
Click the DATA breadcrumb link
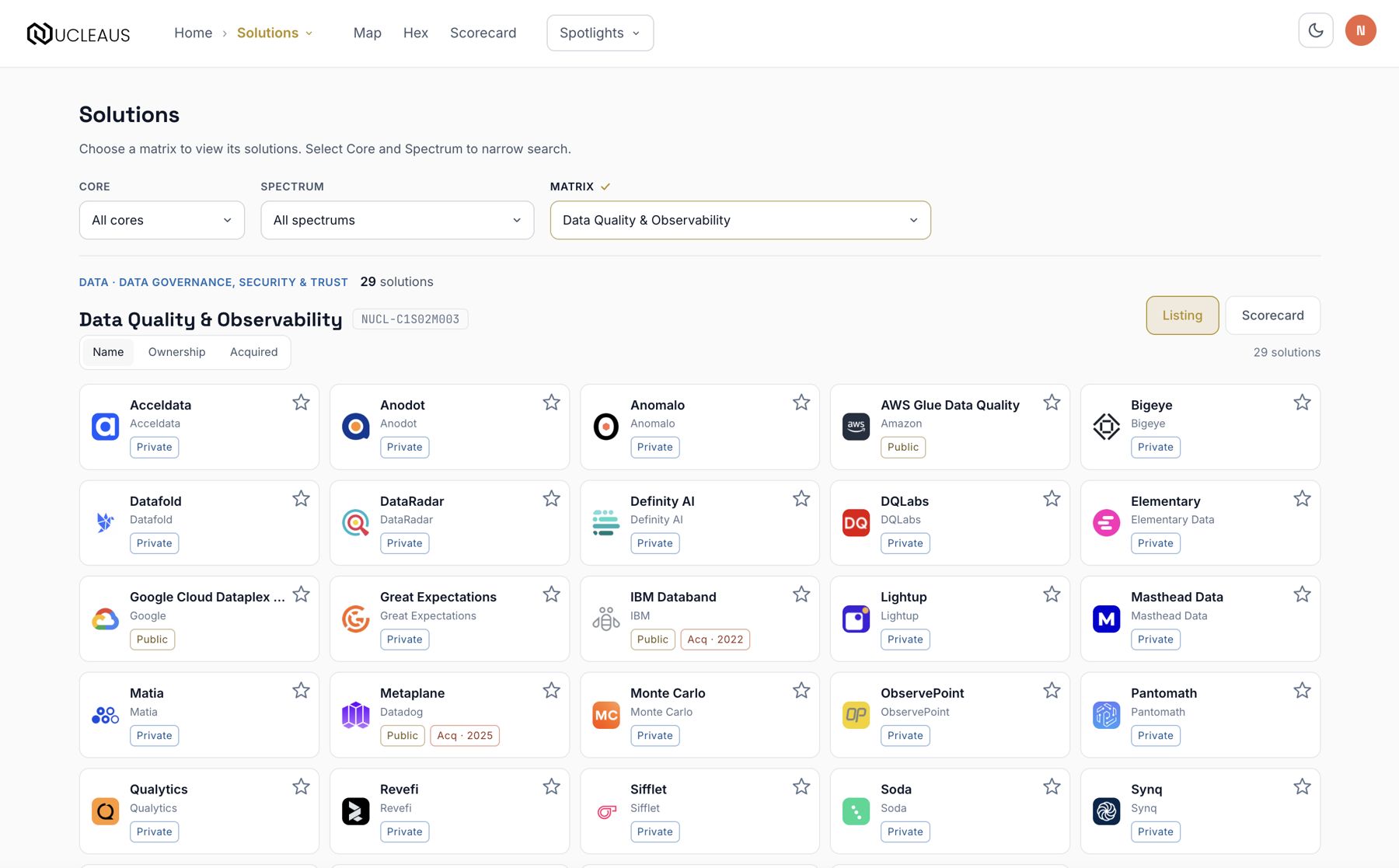[x=94, y=283]
